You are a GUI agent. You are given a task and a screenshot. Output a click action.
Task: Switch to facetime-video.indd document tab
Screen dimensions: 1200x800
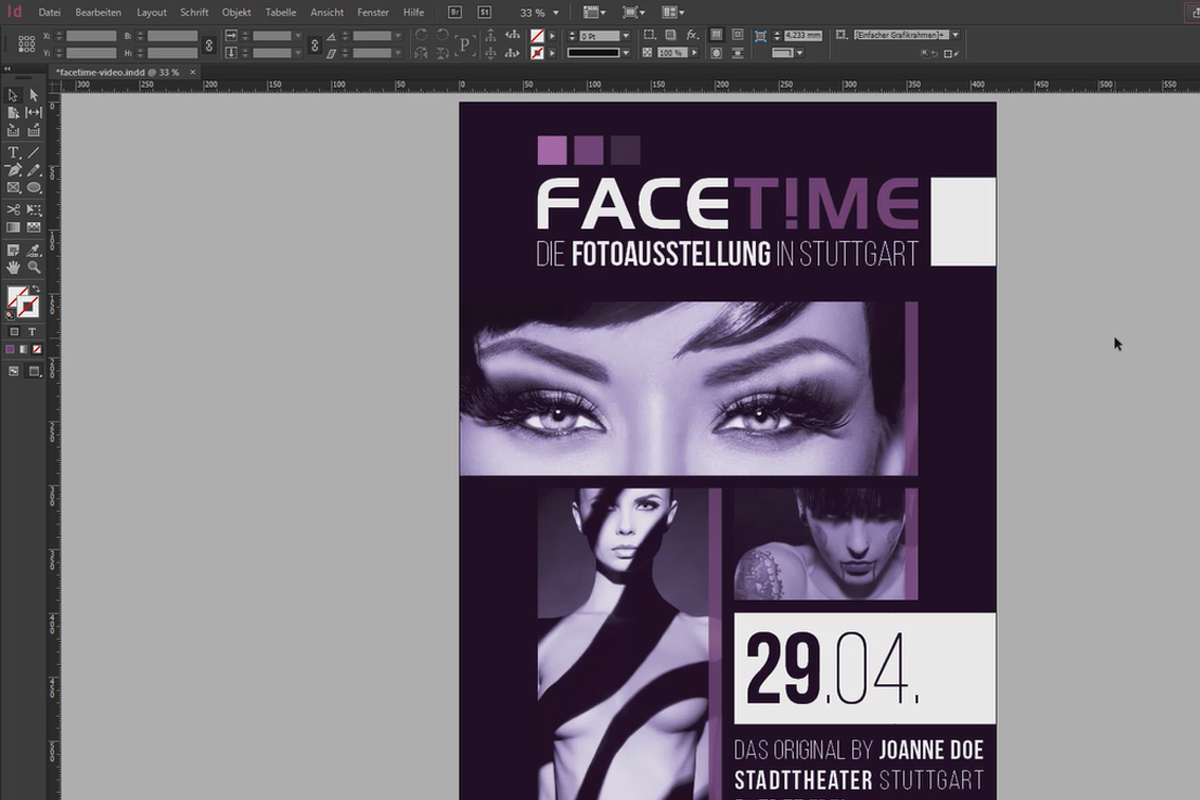[x=117, y=72]
